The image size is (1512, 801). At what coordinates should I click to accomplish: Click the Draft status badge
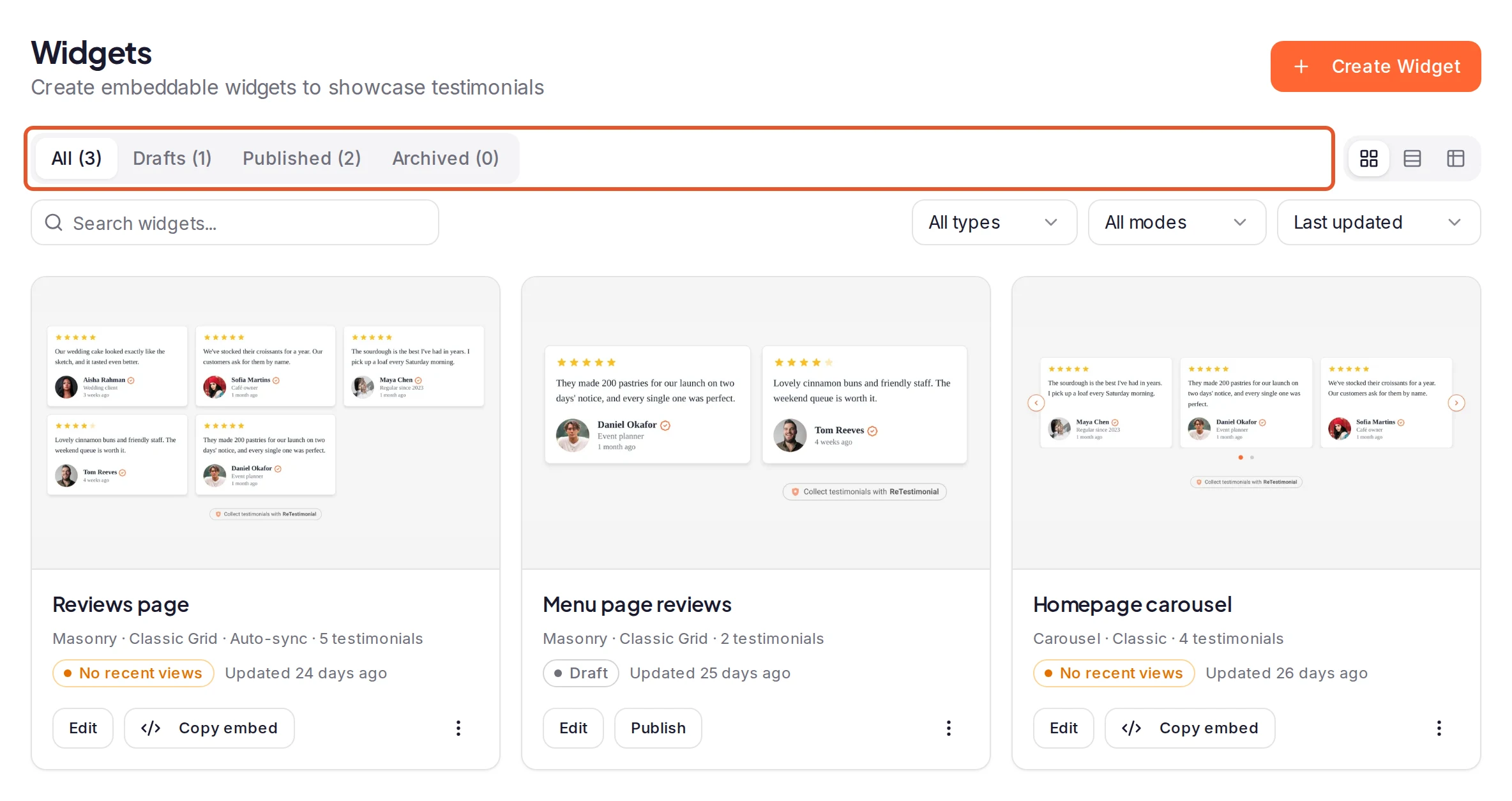point(581,673)
